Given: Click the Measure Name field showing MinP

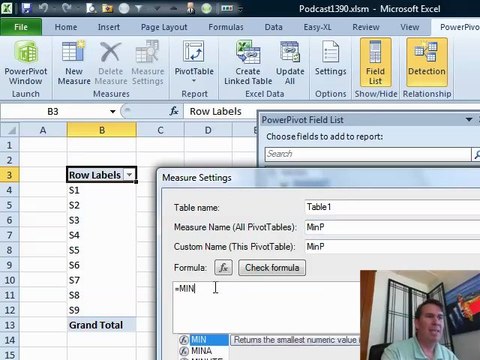Looking at the screenshot, I should pyautogui.click(x=393, y=227).
